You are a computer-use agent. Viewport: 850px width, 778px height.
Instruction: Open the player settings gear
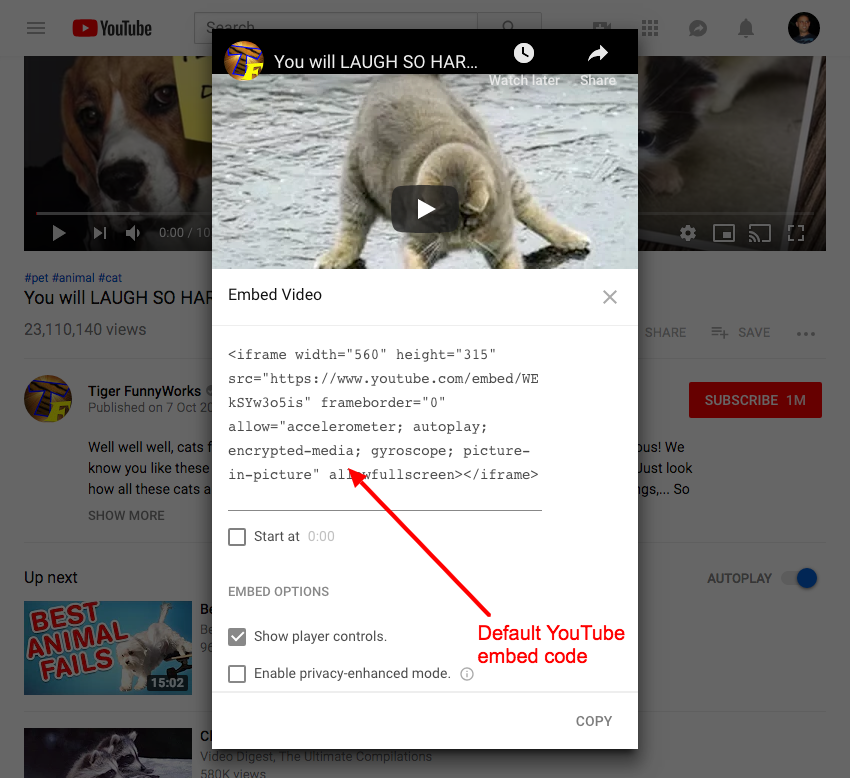tap(688, 233)
